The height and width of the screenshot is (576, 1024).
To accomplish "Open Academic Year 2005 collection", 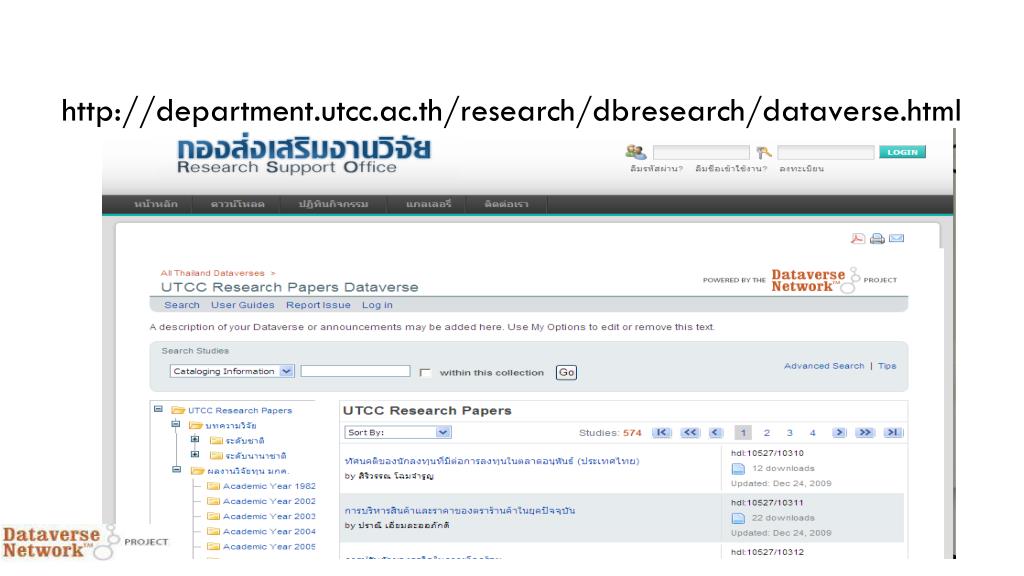I will click(x=269, y=547).
